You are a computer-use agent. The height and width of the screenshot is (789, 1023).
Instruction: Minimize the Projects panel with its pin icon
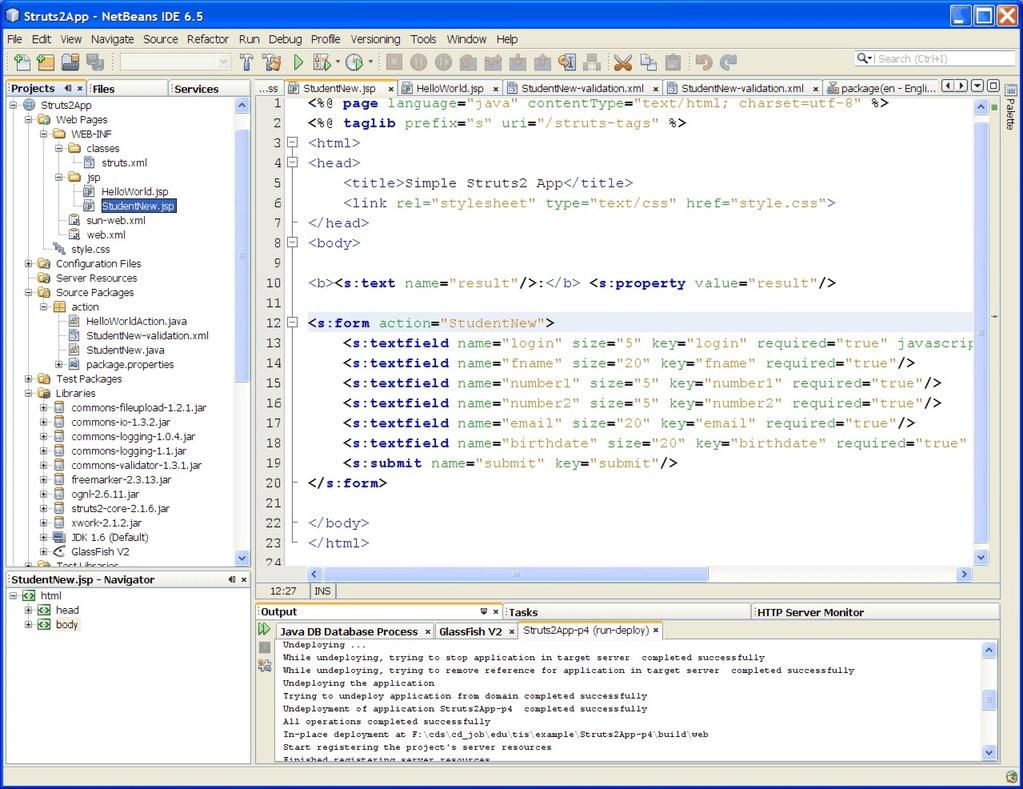click(x=68, y=88)
